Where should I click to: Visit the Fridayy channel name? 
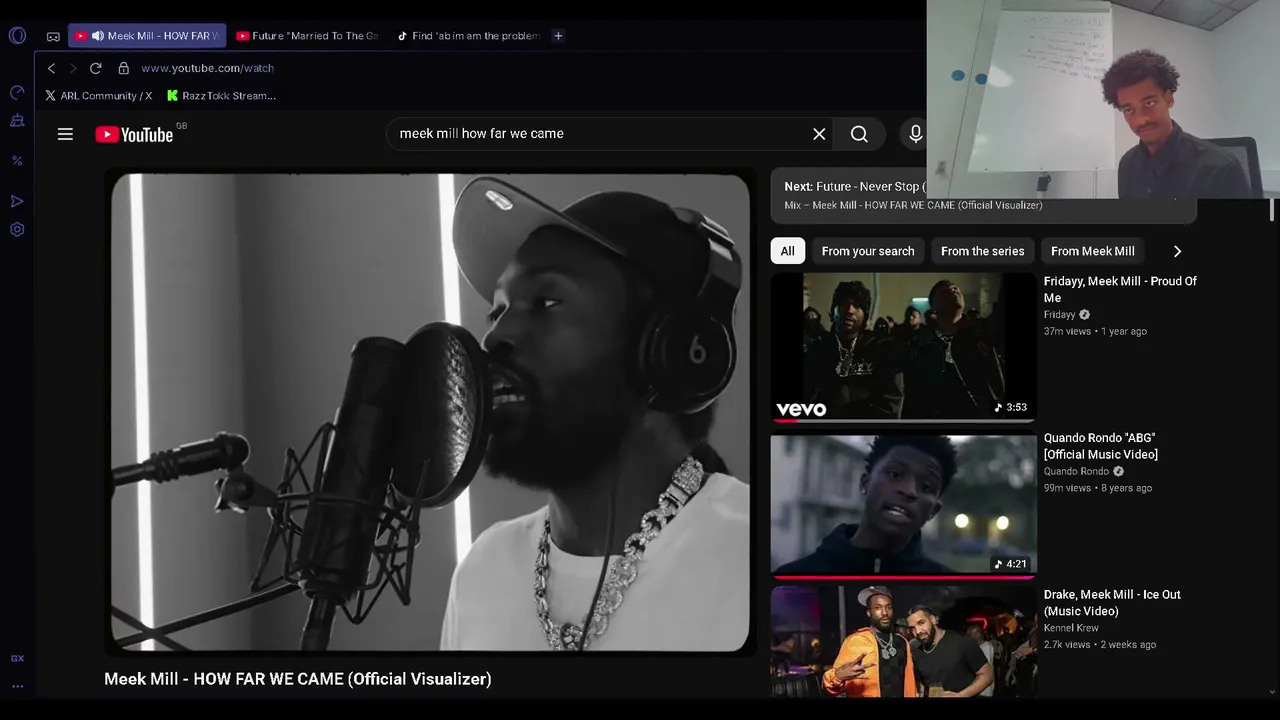1059,315
